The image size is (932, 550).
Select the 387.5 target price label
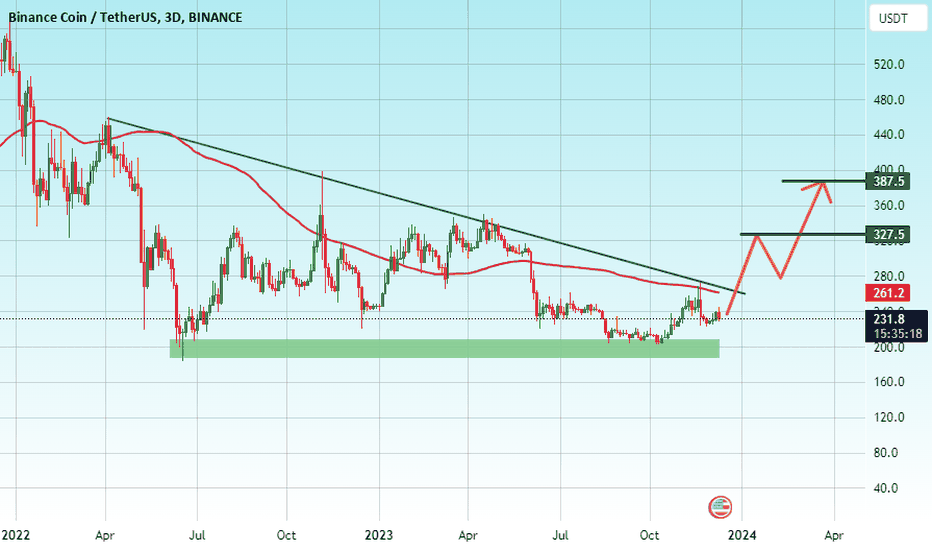pyautogui.click(x=889, y=181)
